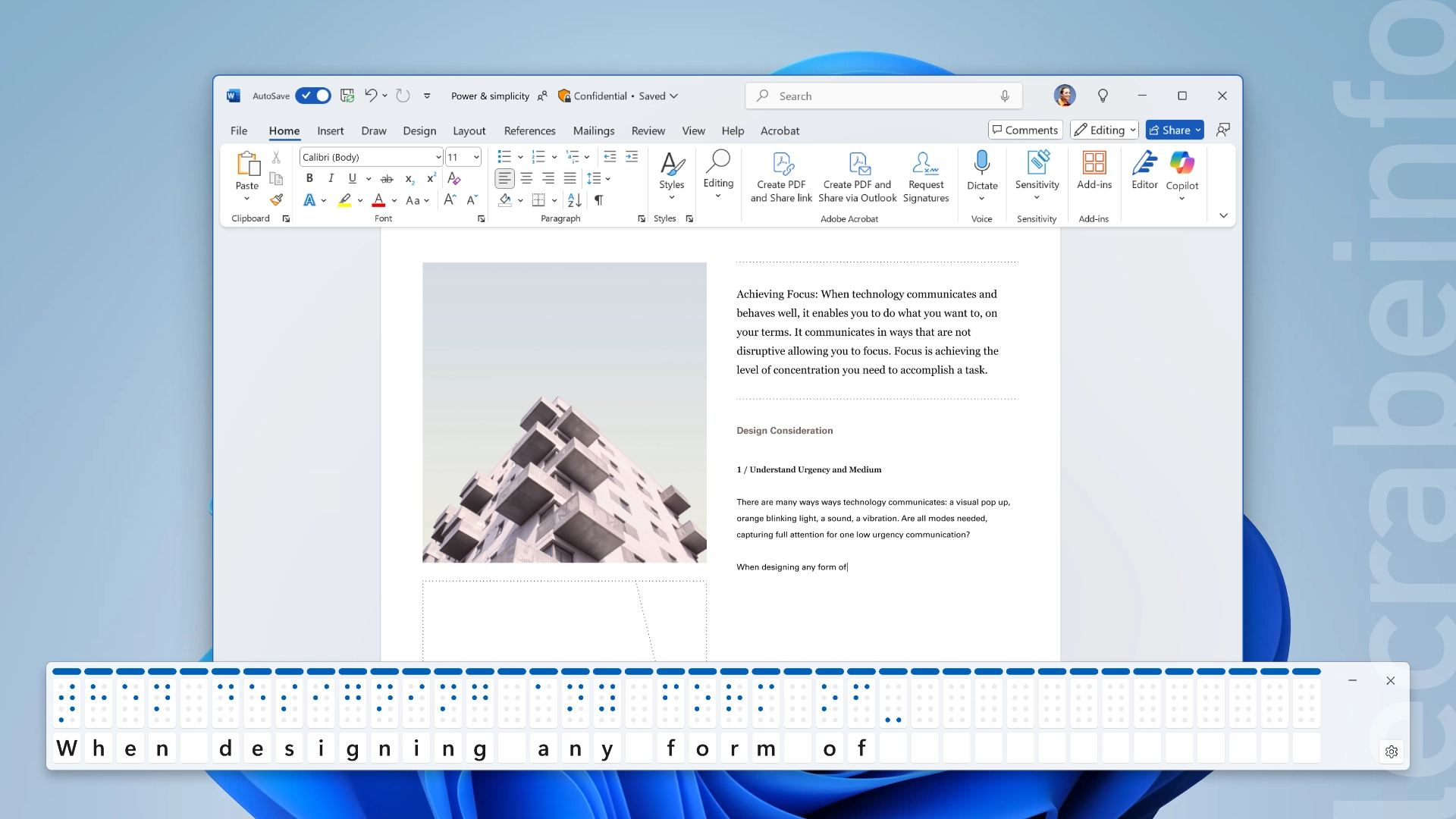The width and height of the screenshot is (1456, 819).
Task: Click the microphone icon in Search box
Action: 1004,96
